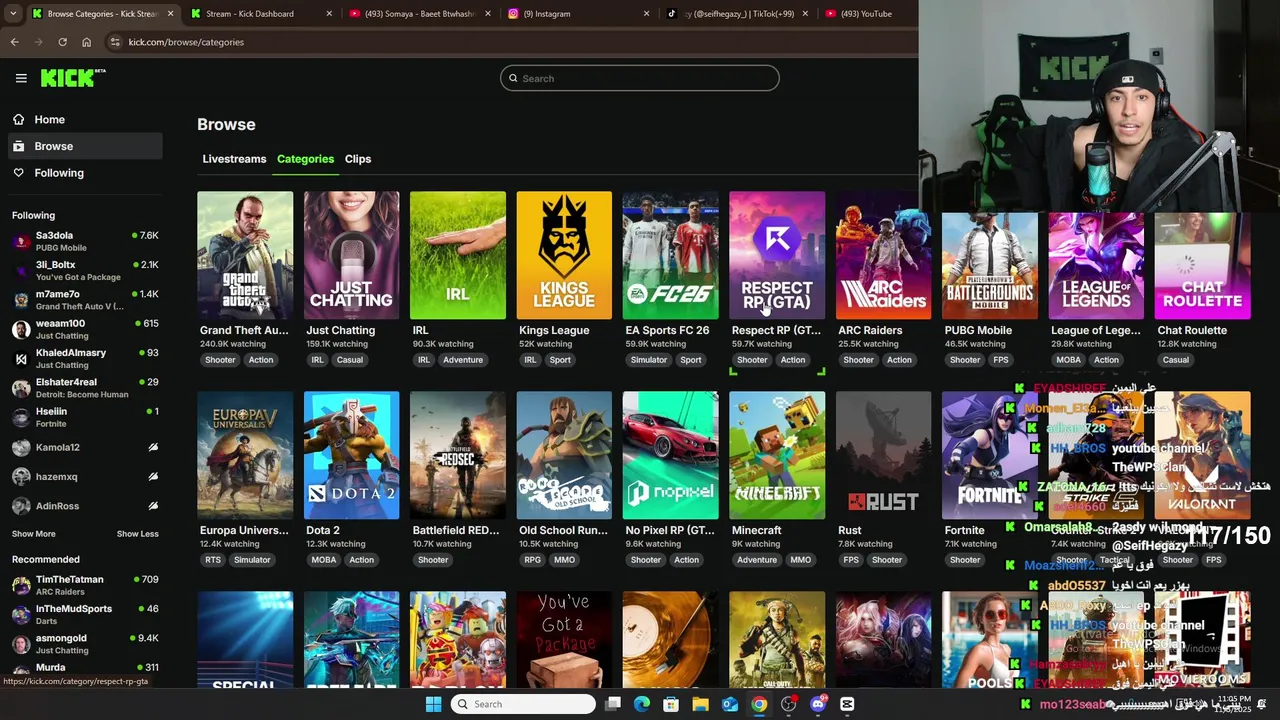Open Home in the sidebar
The height and width of the screenshot is (720, 1280).
point(83,119)
